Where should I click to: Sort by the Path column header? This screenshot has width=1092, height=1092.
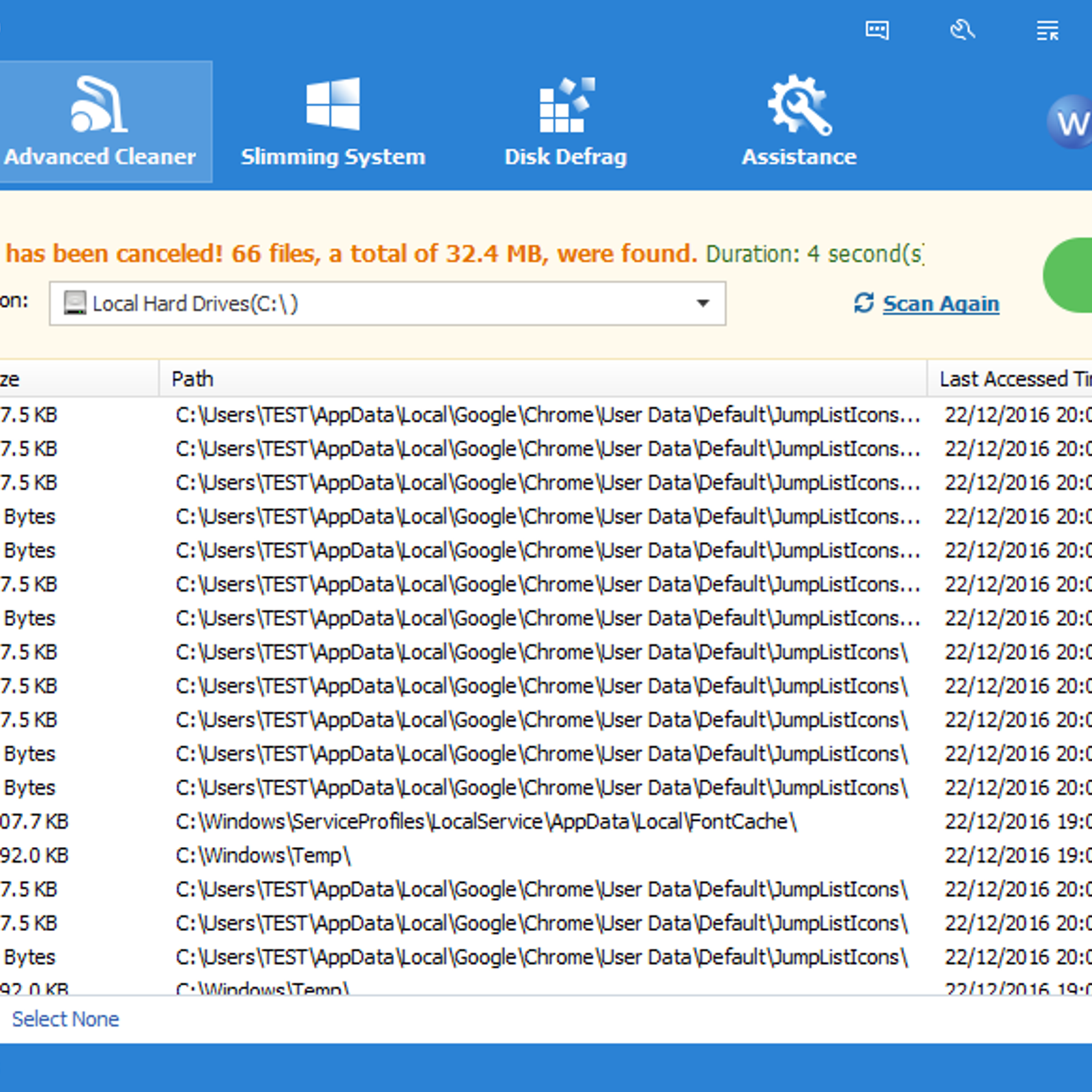[x=543, y=379]
